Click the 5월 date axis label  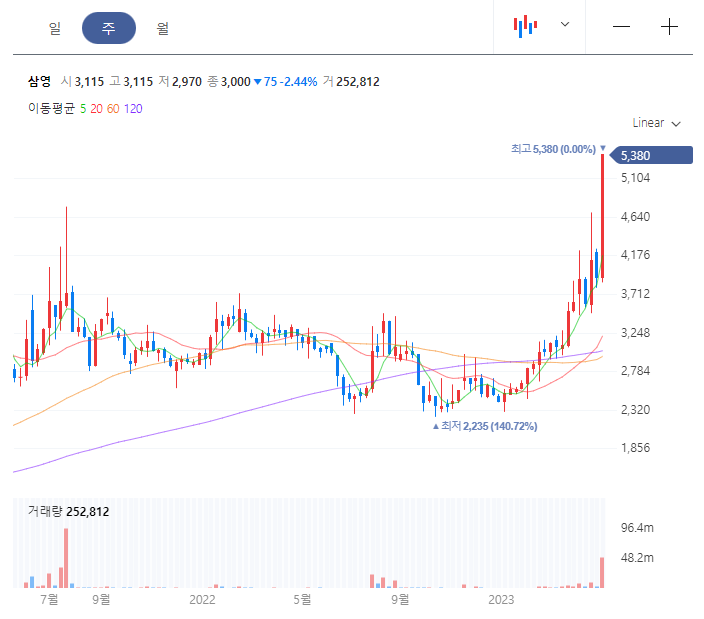pyautogui.click(x=302, y=600)
